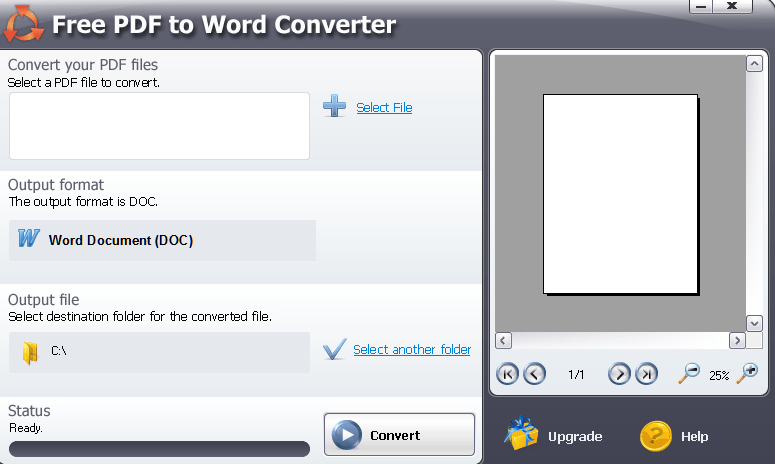The image size is (775, 464).
Task: Click the preview scroll left arrow
Action: pos(503,340)
